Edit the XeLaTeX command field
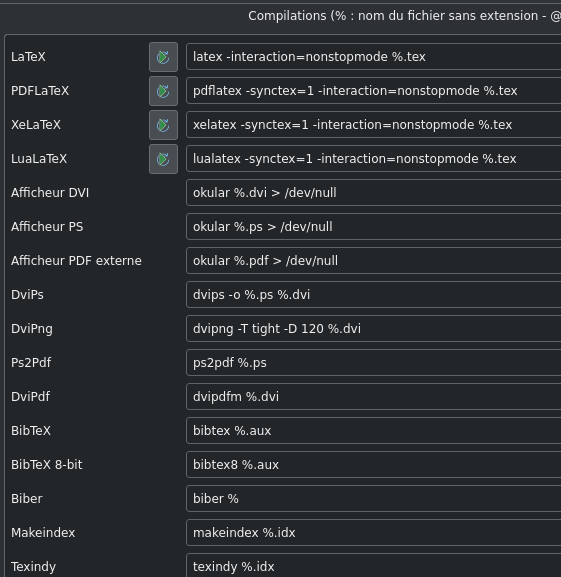This screenshot has width=561, height=577. [373, 125]
